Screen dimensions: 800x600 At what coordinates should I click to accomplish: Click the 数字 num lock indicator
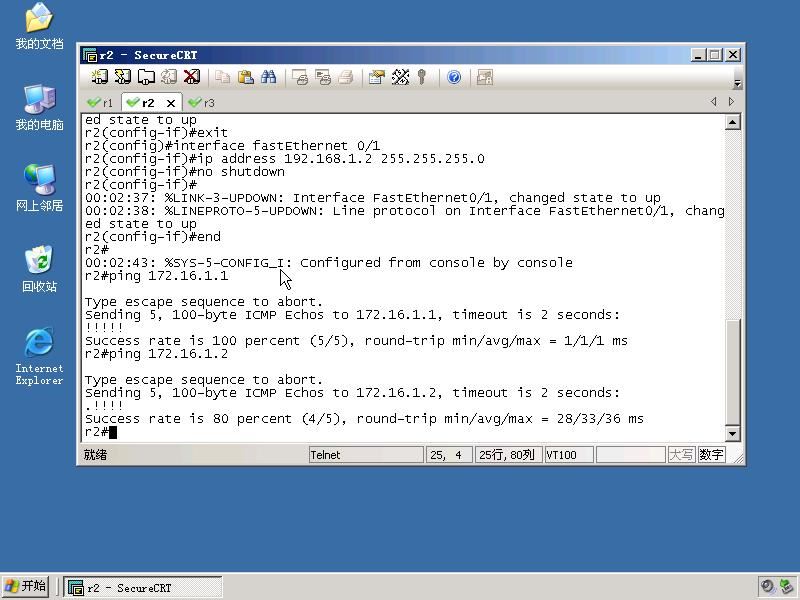(712, 455)
